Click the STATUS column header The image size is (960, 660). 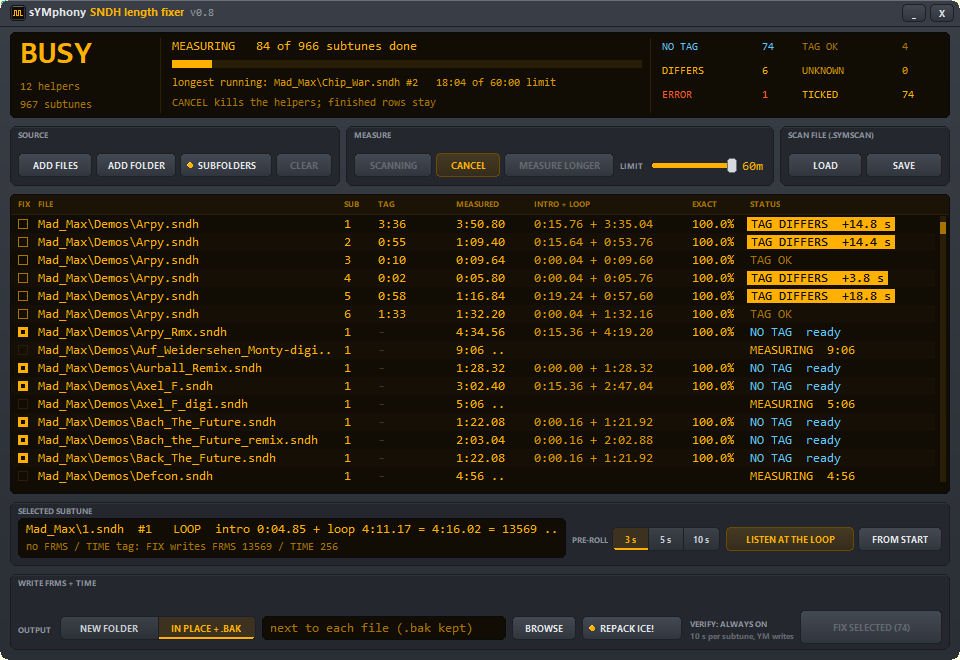(x=765, y=204)
